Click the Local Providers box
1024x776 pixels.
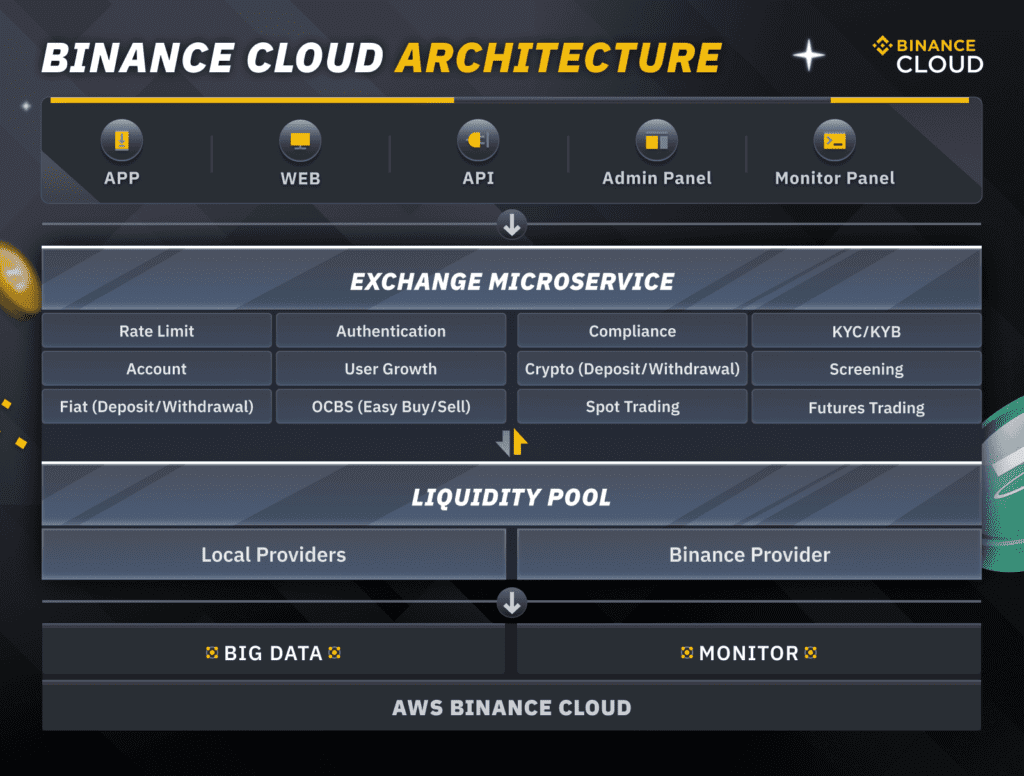coord(274,554)
